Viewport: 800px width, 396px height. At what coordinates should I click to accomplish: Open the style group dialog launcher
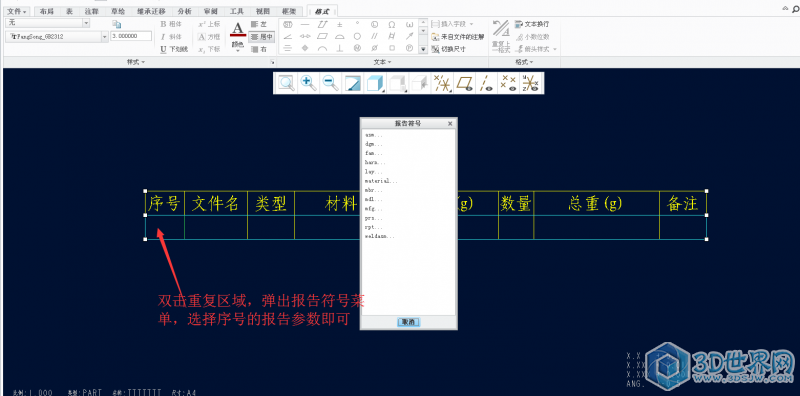point(272,62)
